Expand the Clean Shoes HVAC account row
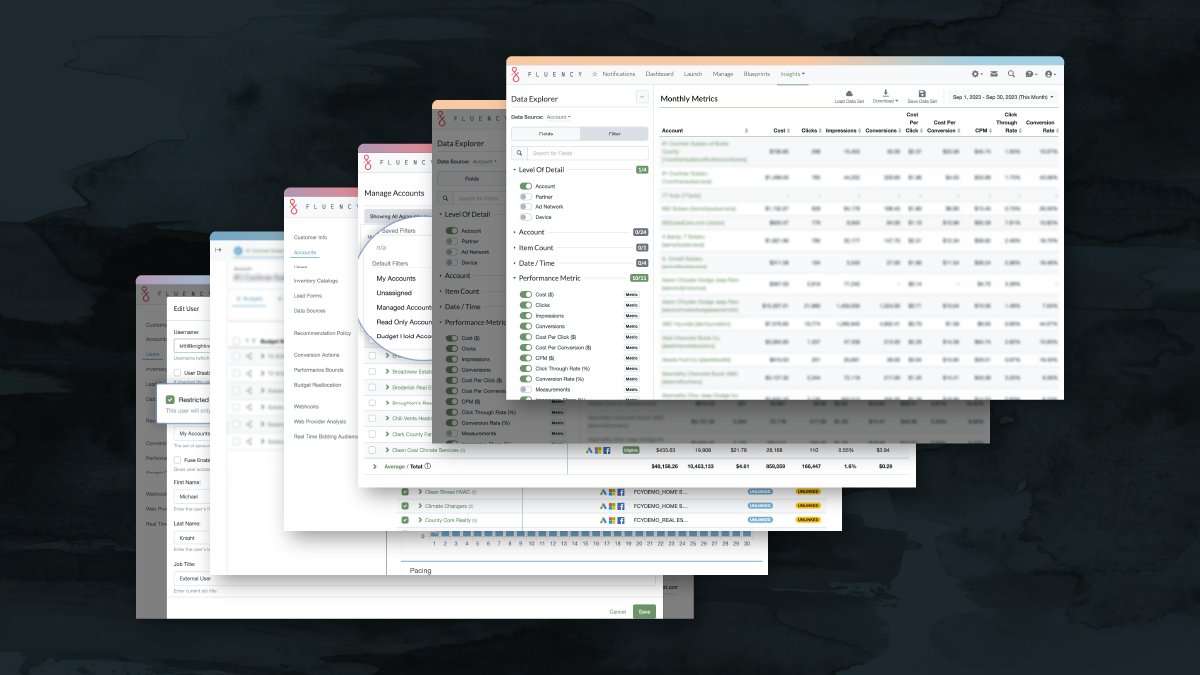 coord(420,492)
